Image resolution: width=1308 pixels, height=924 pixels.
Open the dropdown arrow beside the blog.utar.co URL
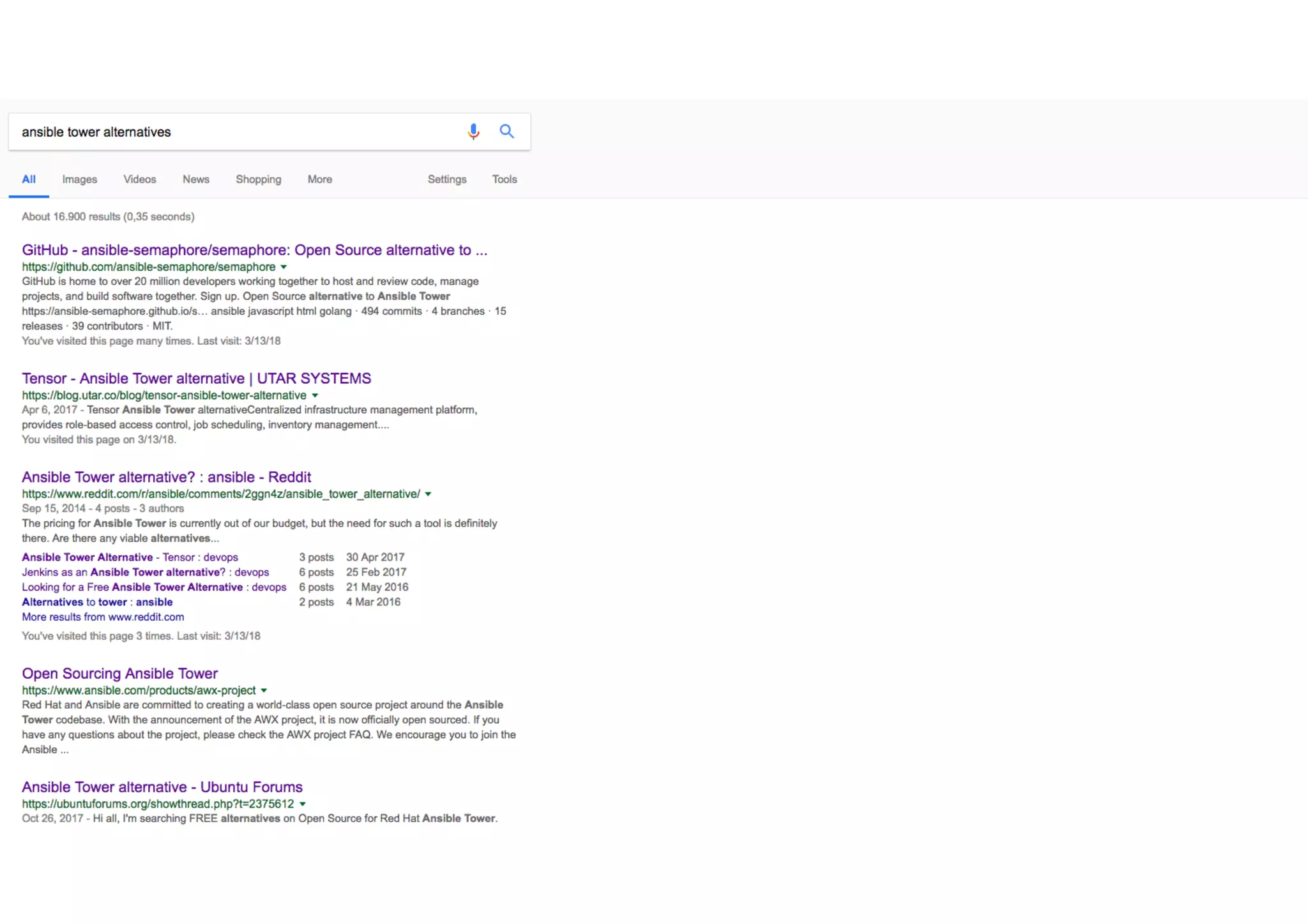[315, 396]
